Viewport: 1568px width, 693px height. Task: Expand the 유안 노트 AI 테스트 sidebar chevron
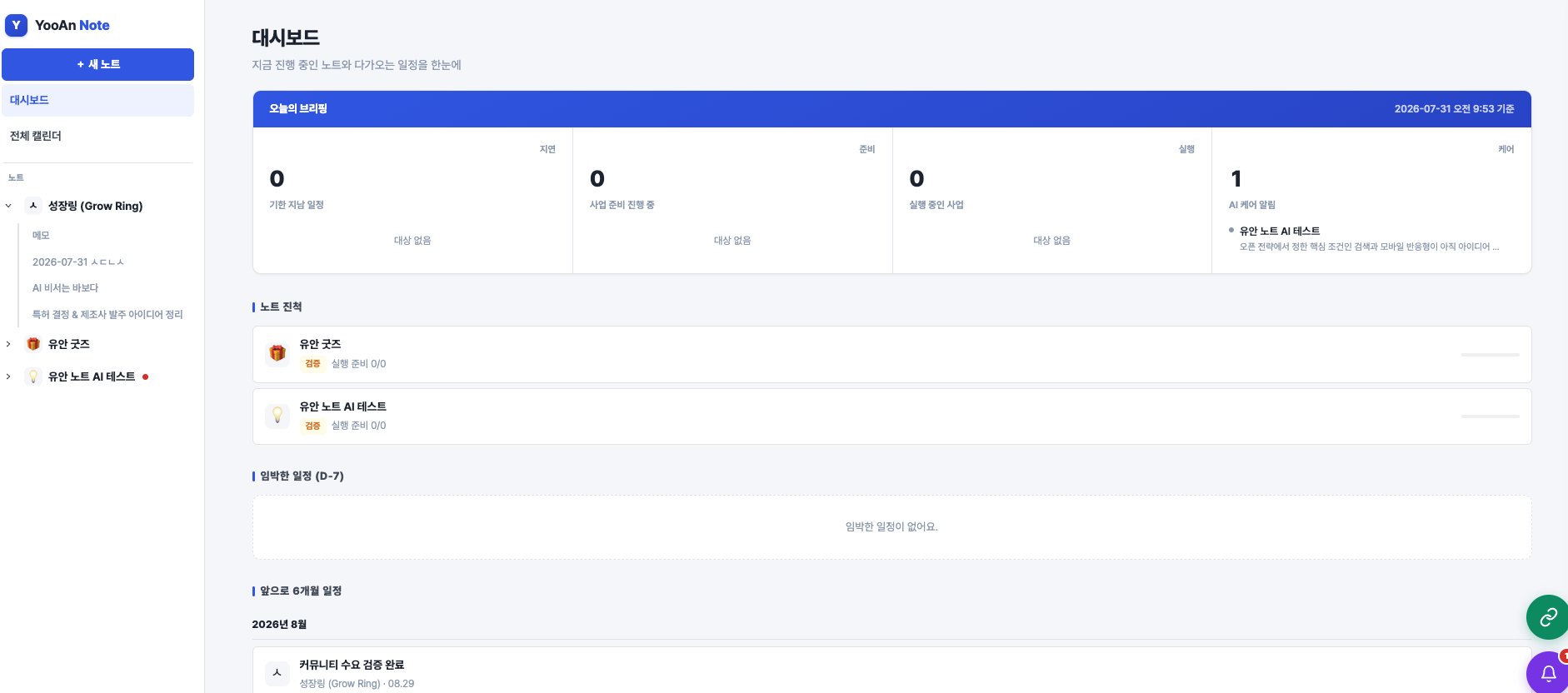pyautogui.click(x=8, y=376)
